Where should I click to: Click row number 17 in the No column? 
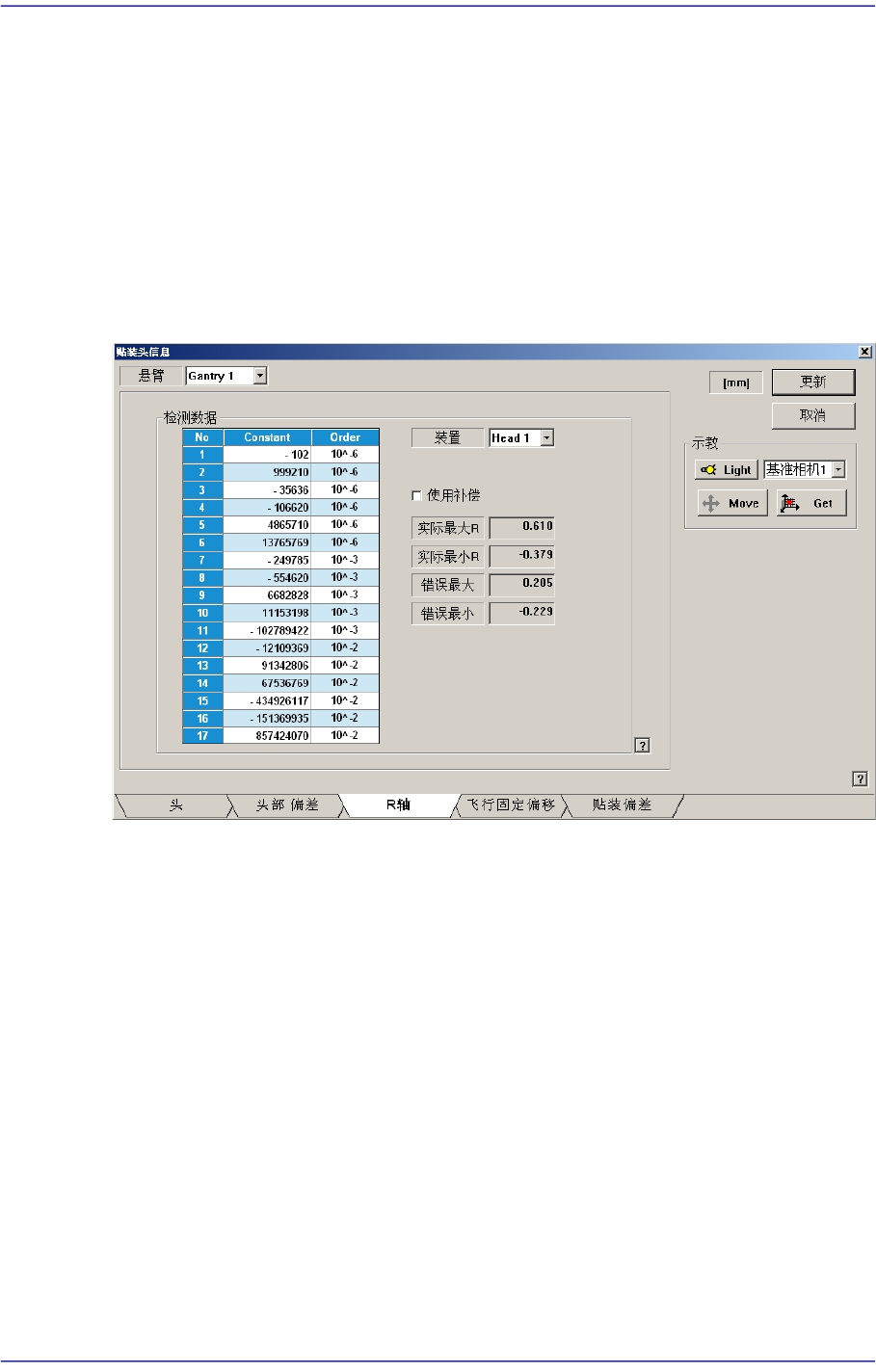tap(202, 736)
